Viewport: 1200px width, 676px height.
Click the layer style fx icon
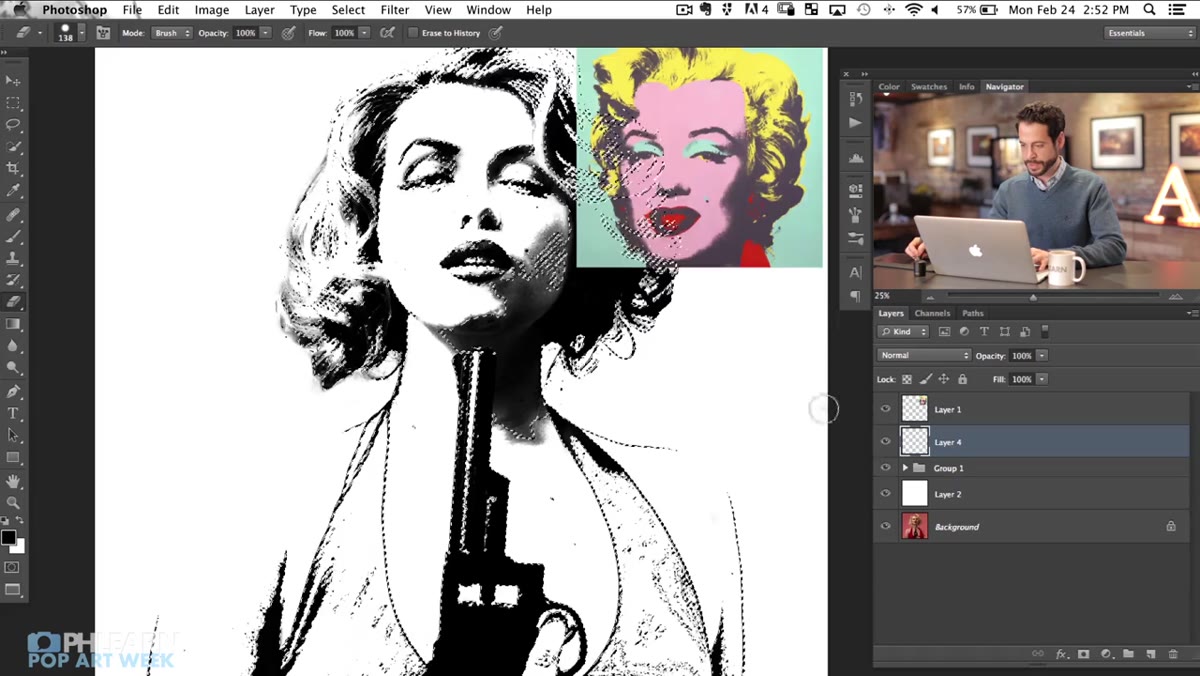[1062, 654]
